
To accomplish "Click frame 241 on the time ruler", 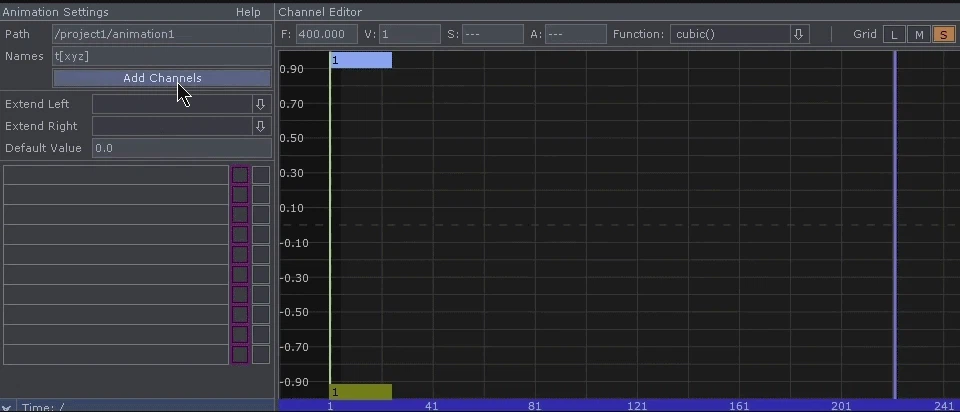I will tap(943, 406).
